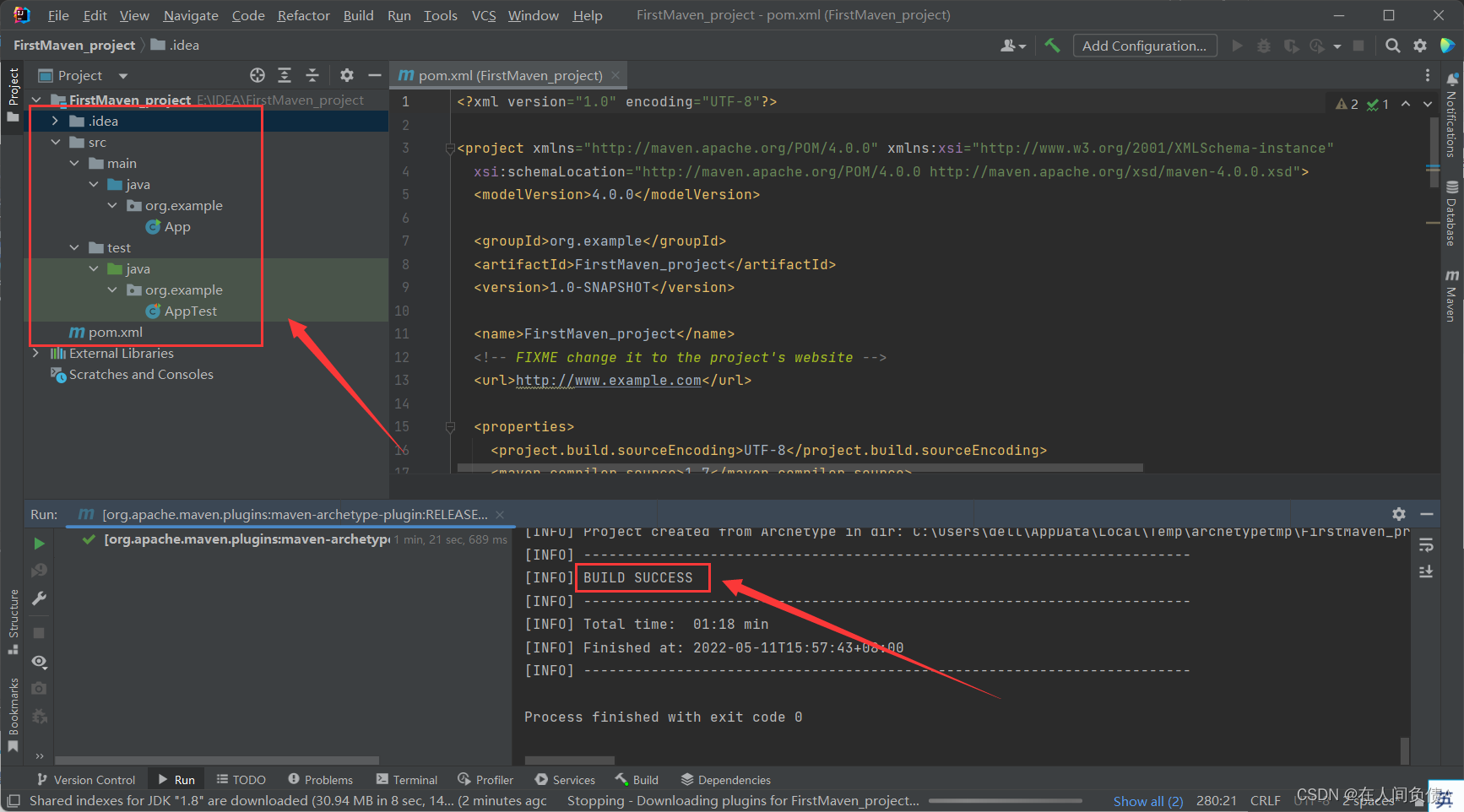Click the stop square in Run panel
1464x812 pixels.
(x=39, y=632)
